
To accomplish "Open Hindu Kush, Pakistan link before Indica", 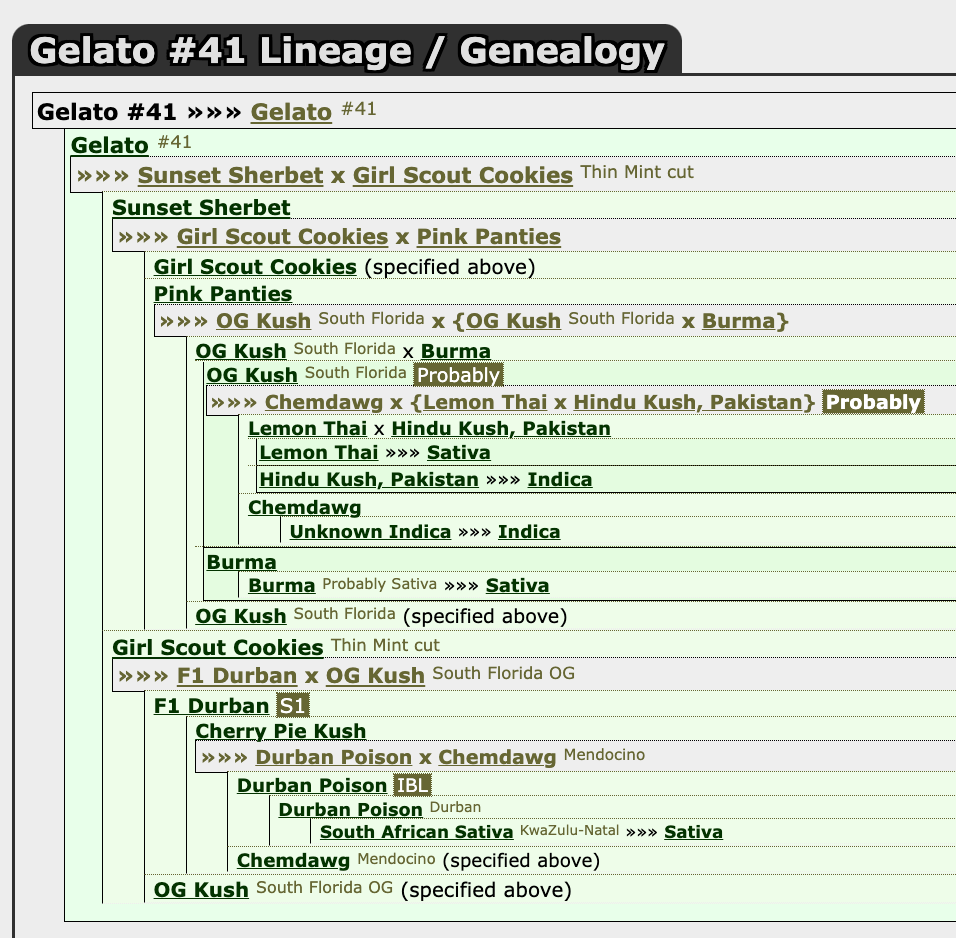I will click(369, 479).
